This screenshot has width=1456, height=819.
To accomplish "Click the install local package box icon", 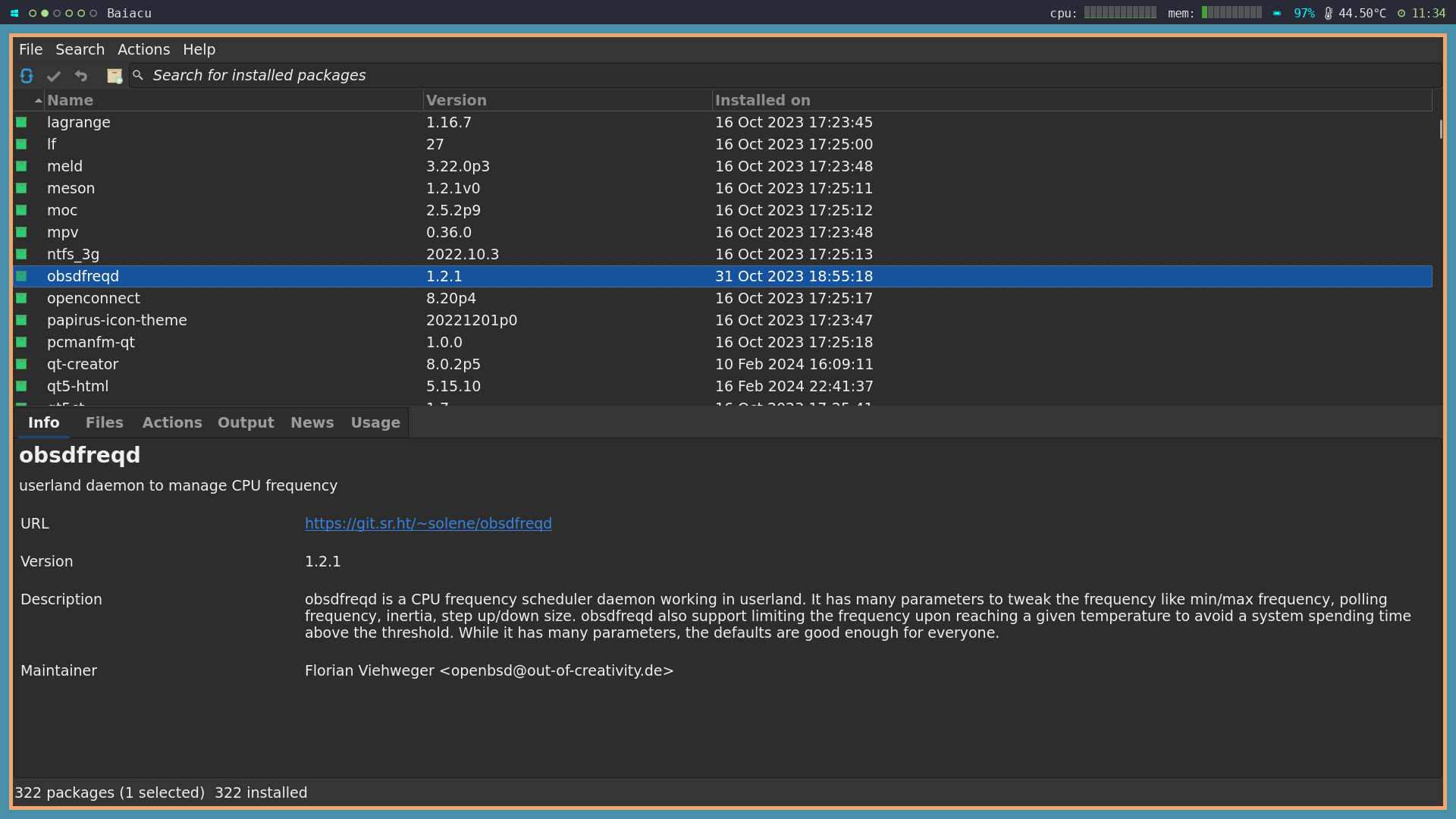I will tap(114, 76).
